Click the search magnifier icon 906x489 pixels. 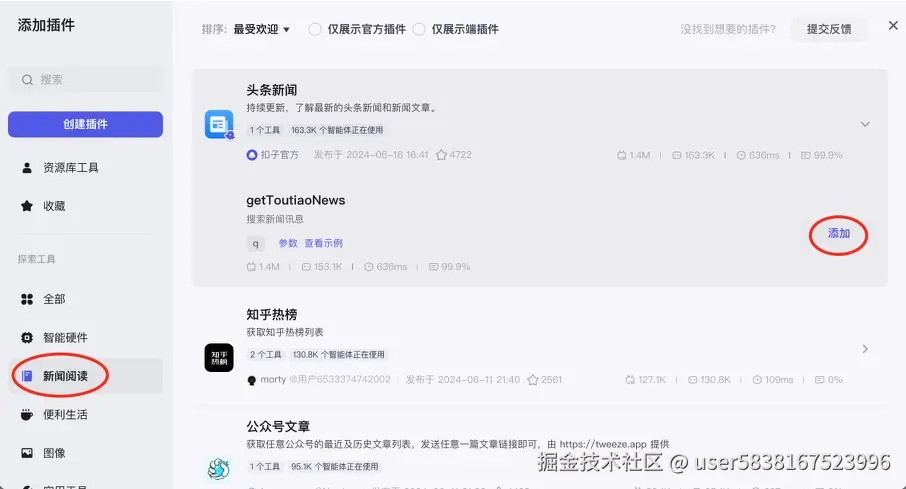pos(27,80)
